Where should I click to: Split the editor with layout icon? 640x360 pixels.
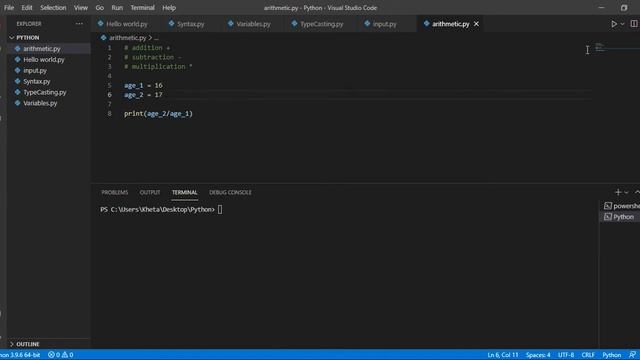[634, 24]
